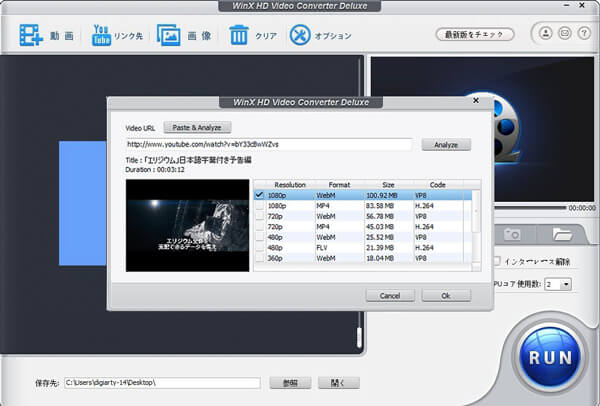The width and height of the screenshot is (600, 406).
Task: Click the Size column header
Action: (x=388, y=185)
